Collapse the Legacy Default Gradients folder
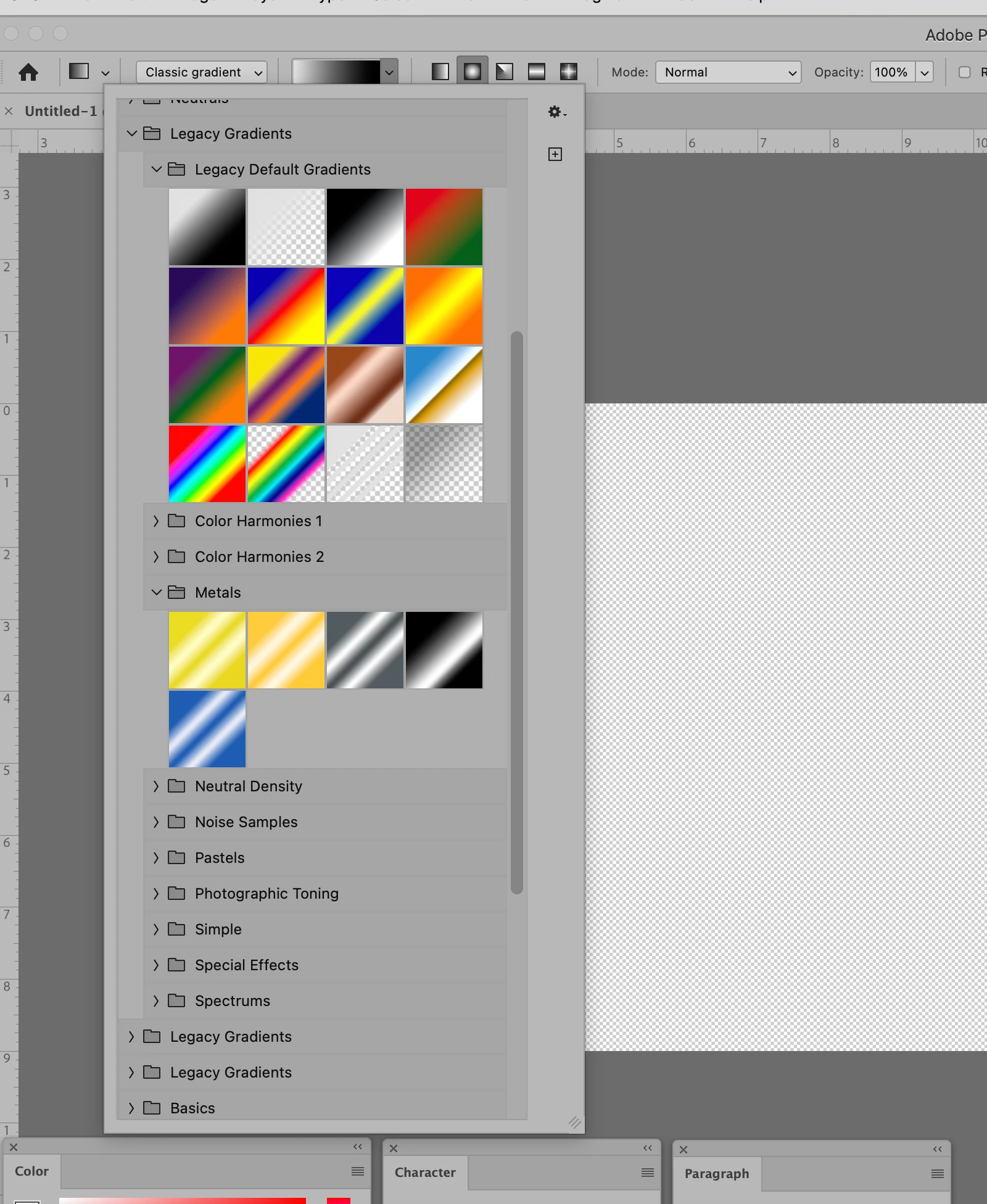 [157, 169]
